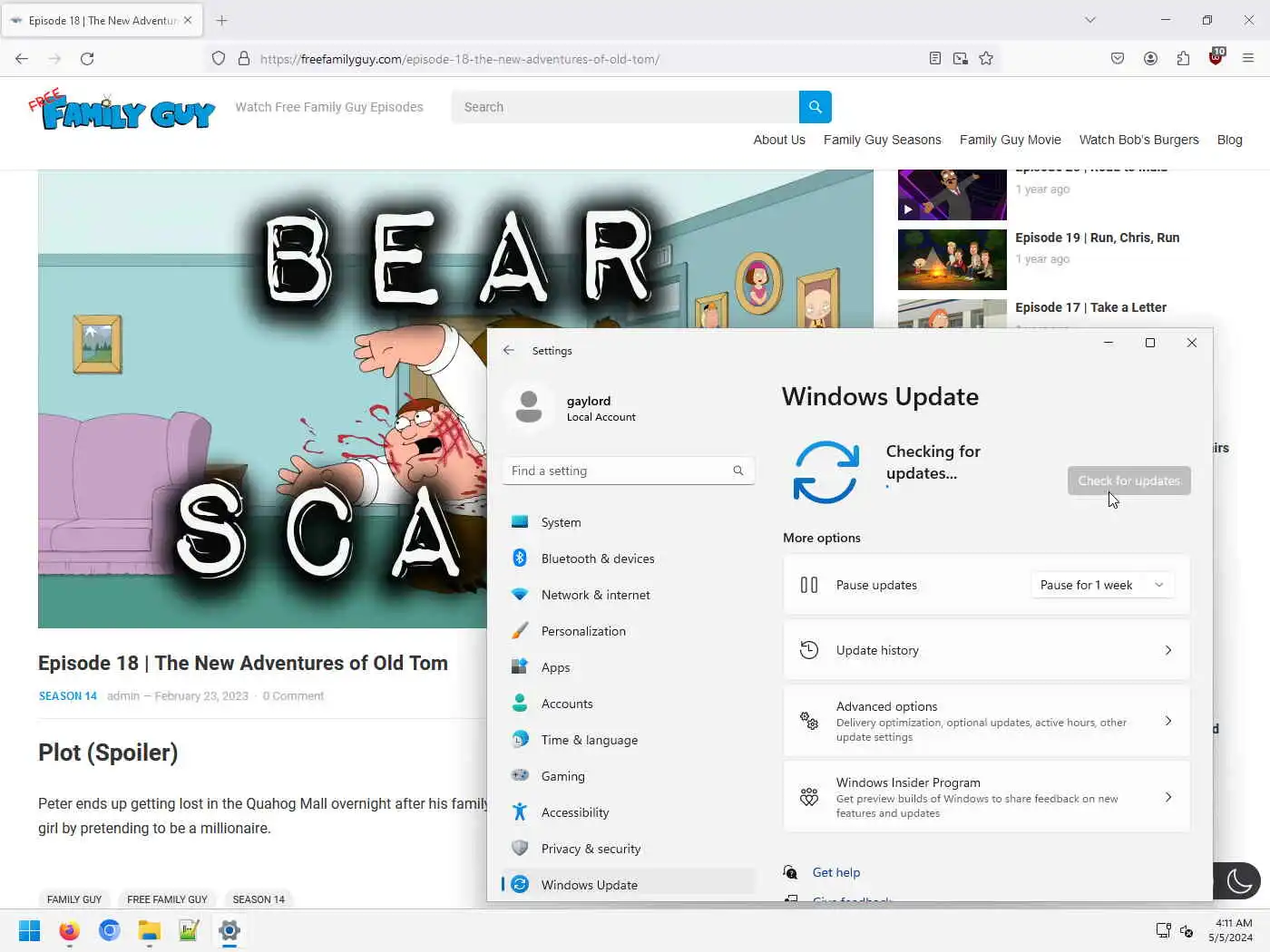The height and width of the screenshot is (952, 1270).
Task: Open Personalization settings
Action: (x=628, y=631)
